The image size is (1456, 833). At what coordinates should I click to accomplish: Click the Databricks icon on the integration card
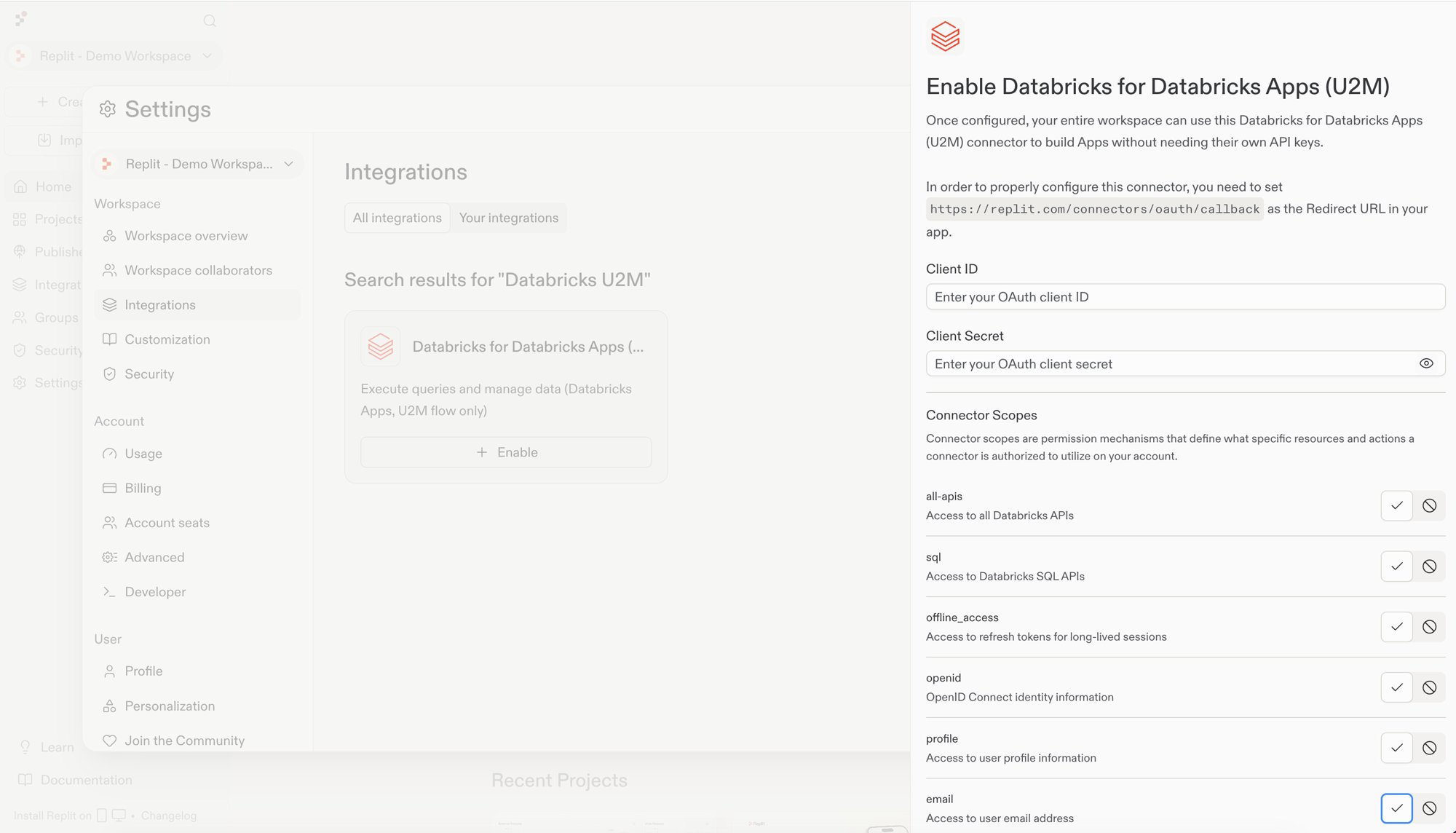pos(380,347)
